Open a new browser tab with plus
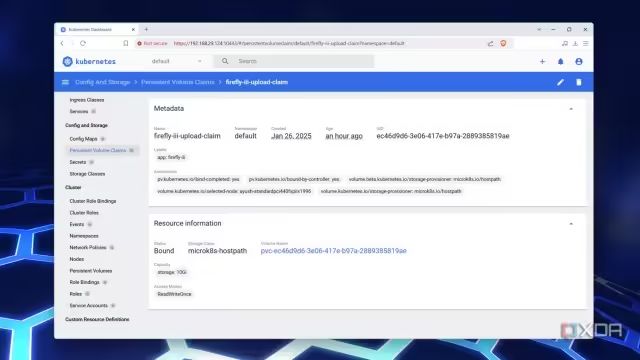640x360 pixels. tap(146, 29)
